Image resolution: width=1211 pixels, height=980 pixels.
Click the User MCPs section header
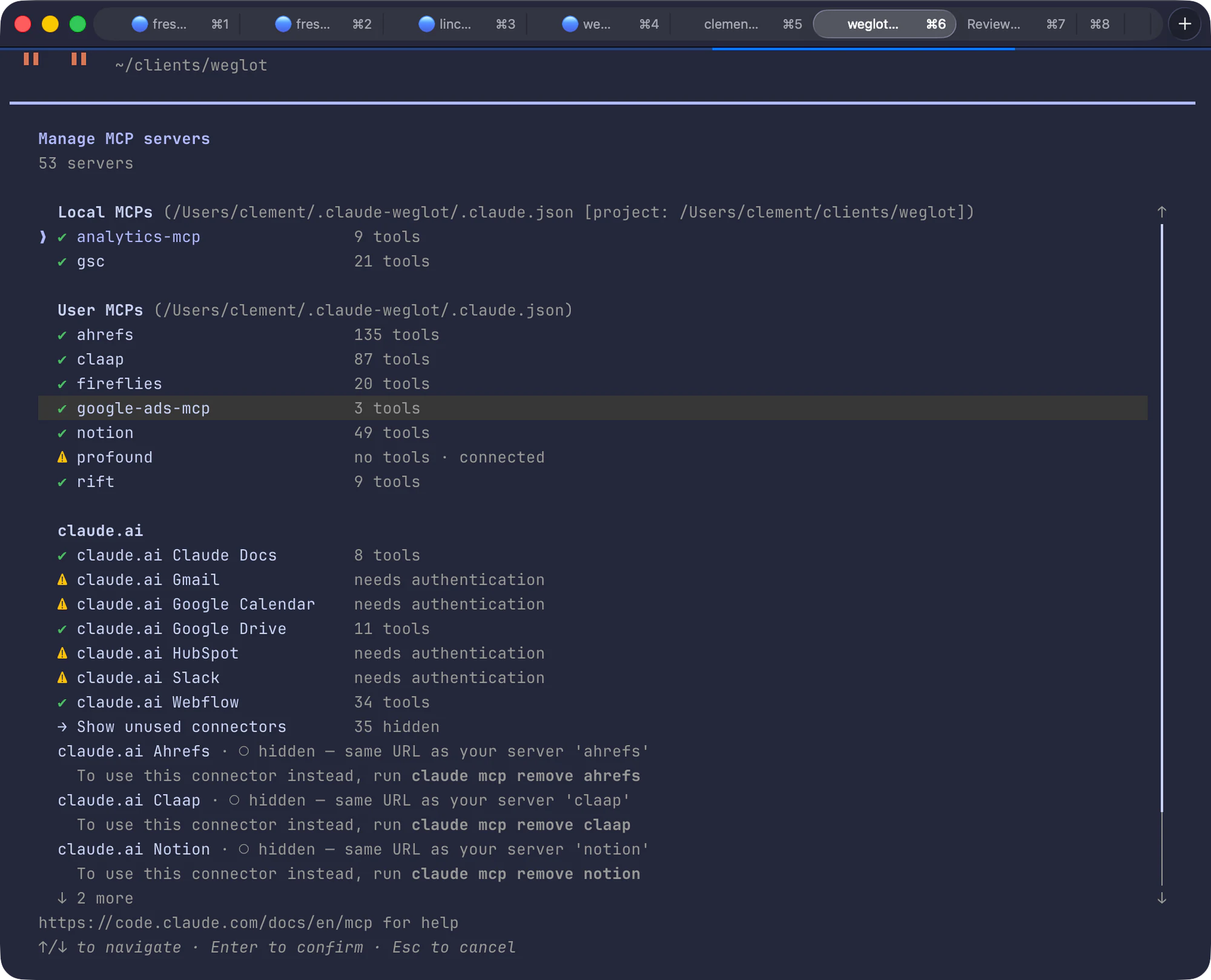point(101,311)
